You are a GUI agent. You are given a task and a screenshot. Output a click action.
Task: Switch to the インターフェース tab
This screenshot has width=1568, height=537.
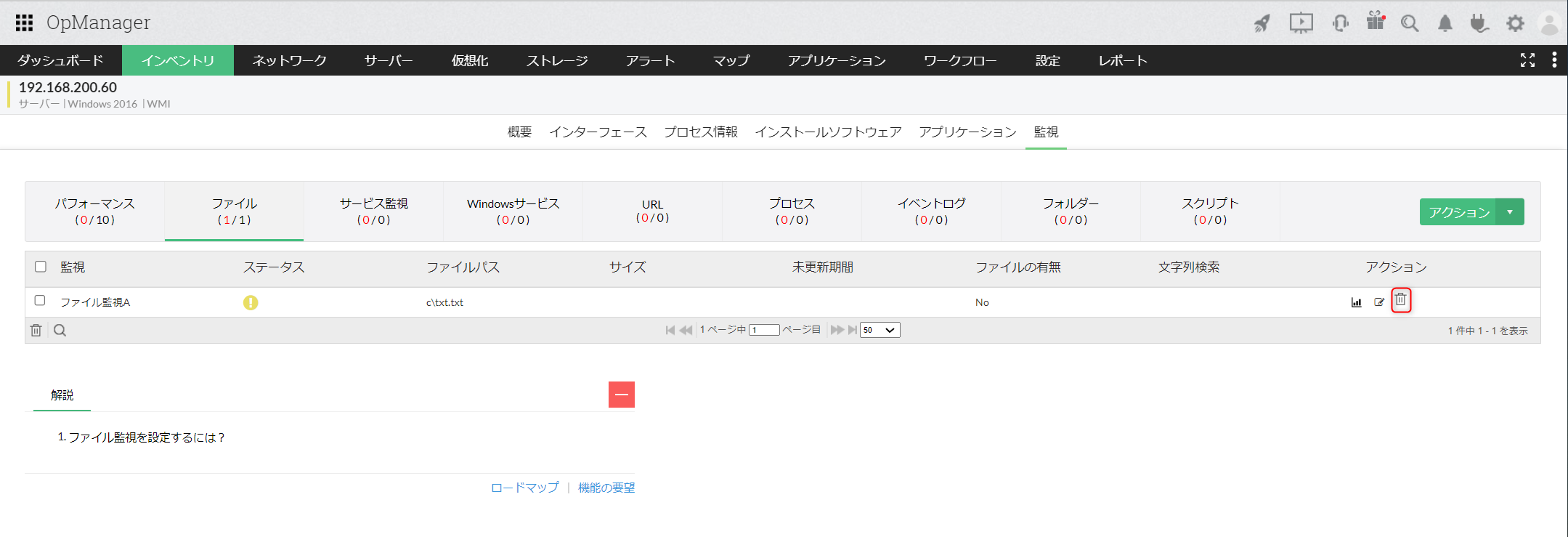click(x=598, y=132)
